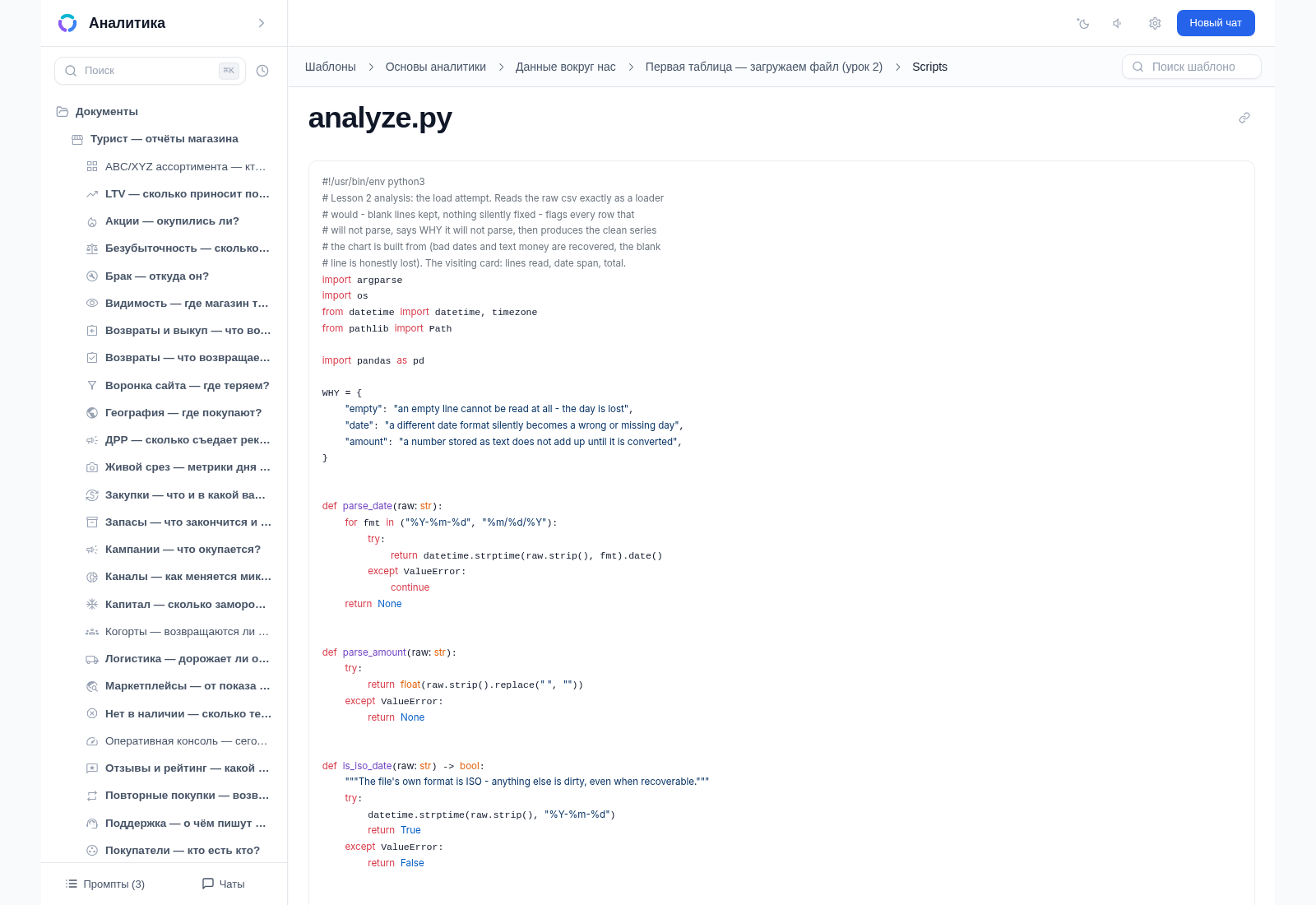This screenshot has width=1316, height=905.
Task: Collapse the sidebar with the chevron
Action: point(262,23)
